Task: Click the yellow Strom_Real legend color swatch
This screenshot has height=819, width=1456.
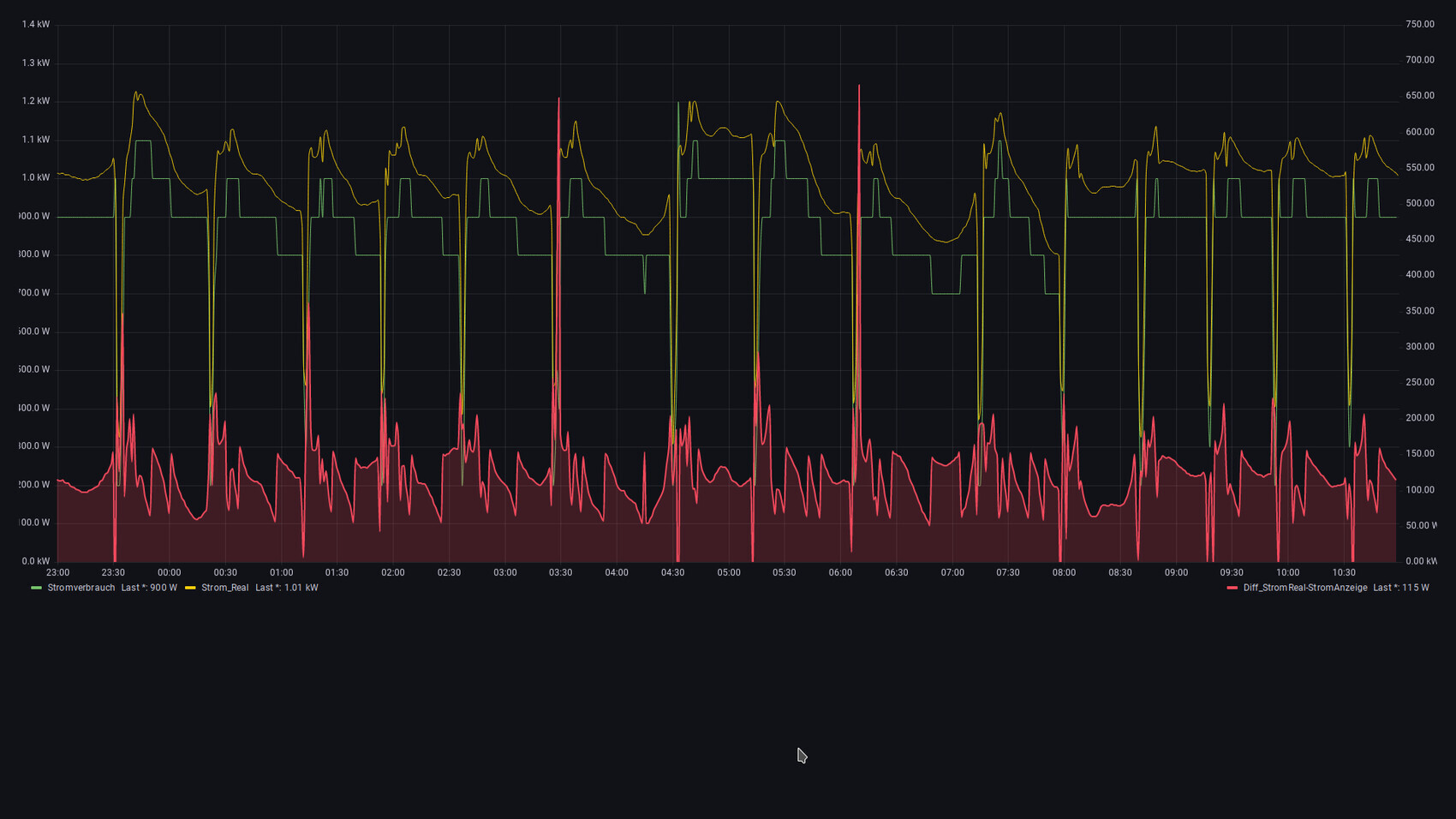Action: 190,588
